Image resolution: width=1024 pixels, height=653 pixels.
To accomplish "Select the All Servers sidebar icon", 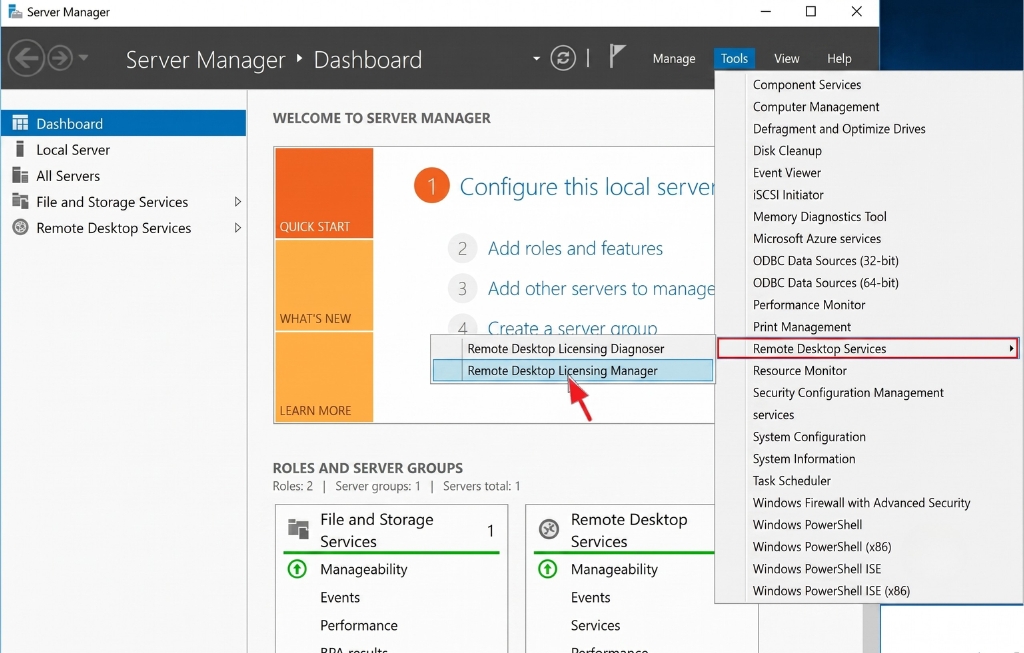I will coord(20,175).
